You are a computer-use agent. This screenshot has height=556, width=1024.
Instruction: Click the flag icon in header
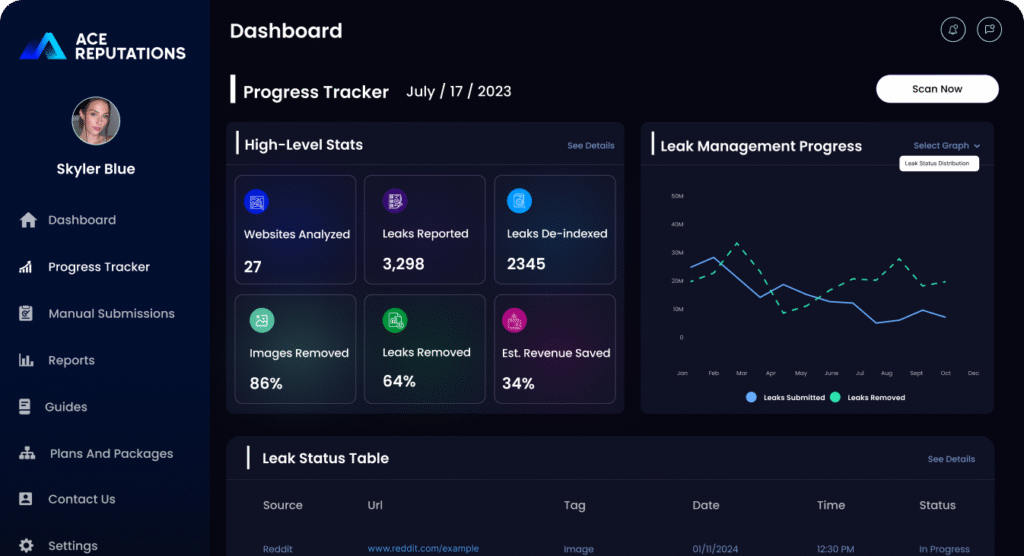click(988, 29)
